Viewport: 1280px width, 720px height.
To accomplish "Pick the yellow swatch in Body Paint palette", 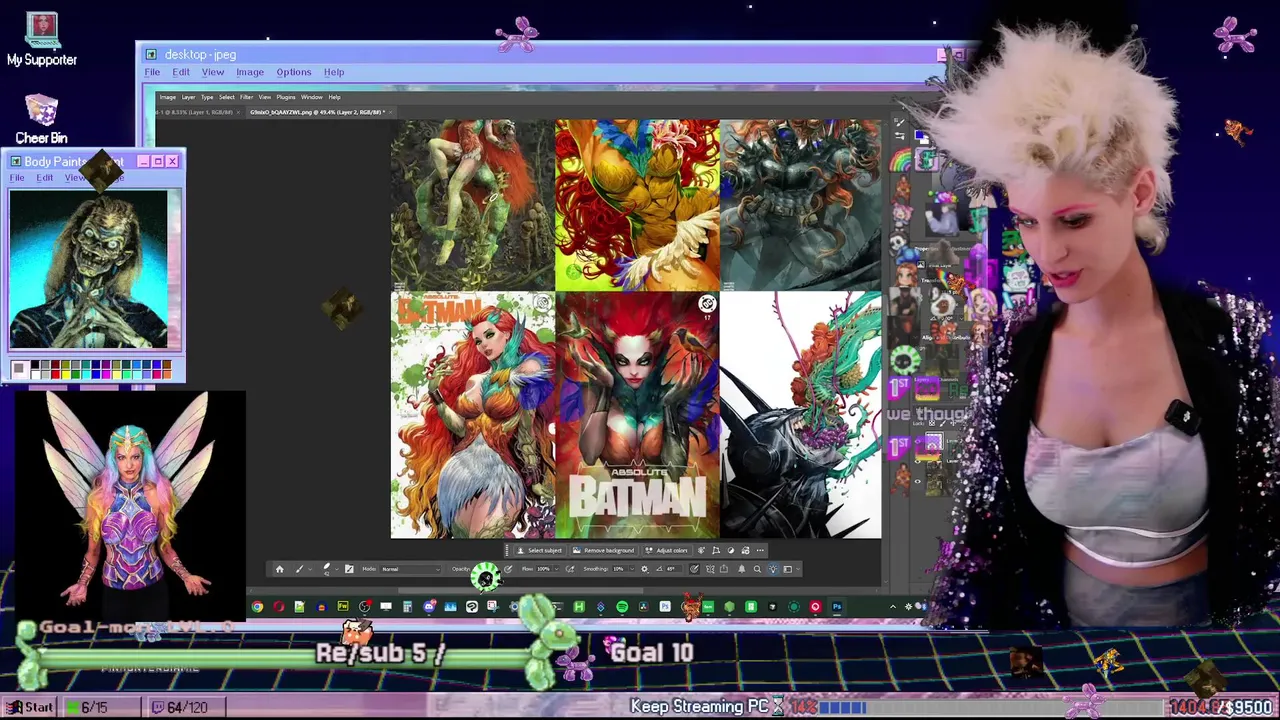I will [x=66, y=375].
